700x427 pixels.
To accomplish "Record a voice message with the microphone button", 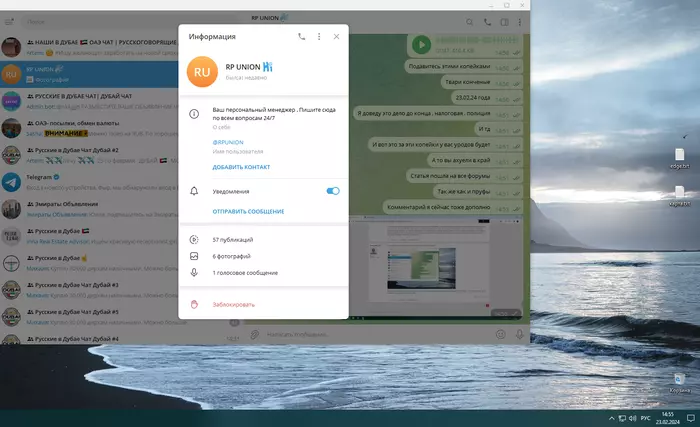I will pyautogui.click(x=520, y=334).
